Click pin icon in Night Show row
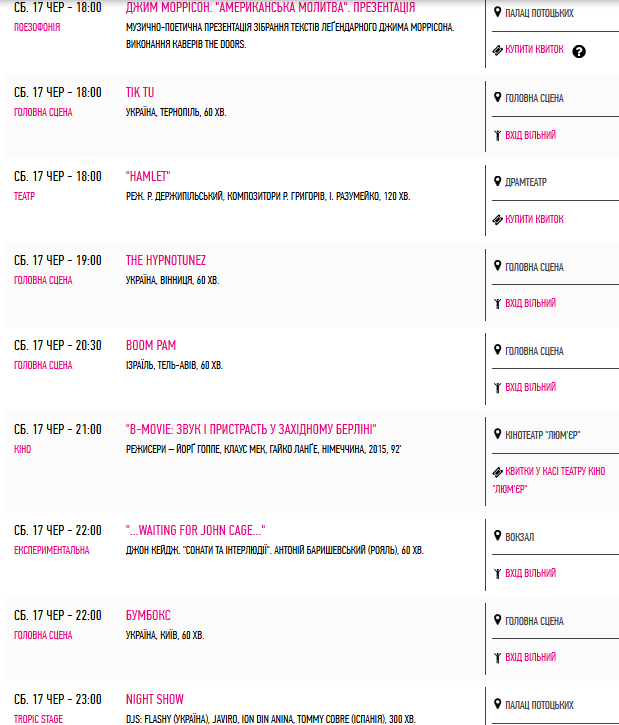This screenshot has width=619, height=725. (497, 704)
